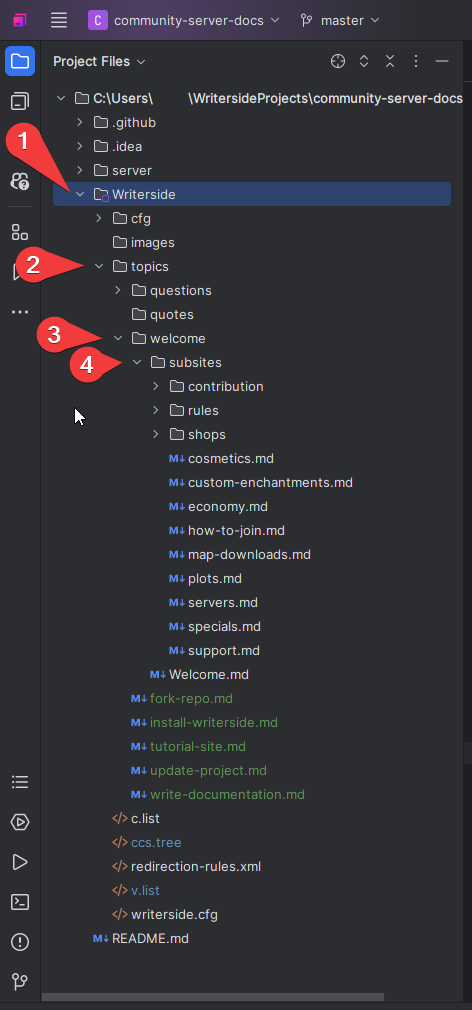Open the Terminal tool window
Image resolution: width=472 pixels, height=1010 pixels.
(x=20, y=902)
